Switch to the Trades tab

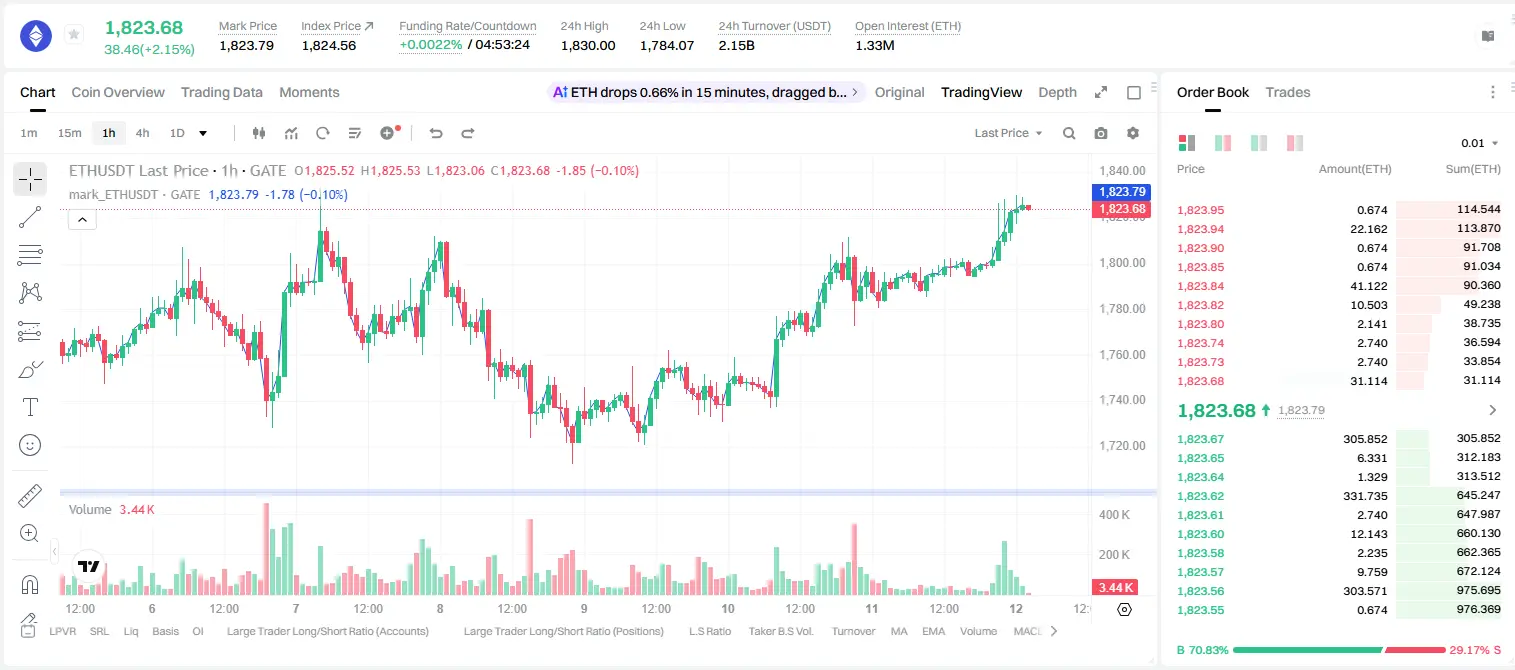[1287, 92]
